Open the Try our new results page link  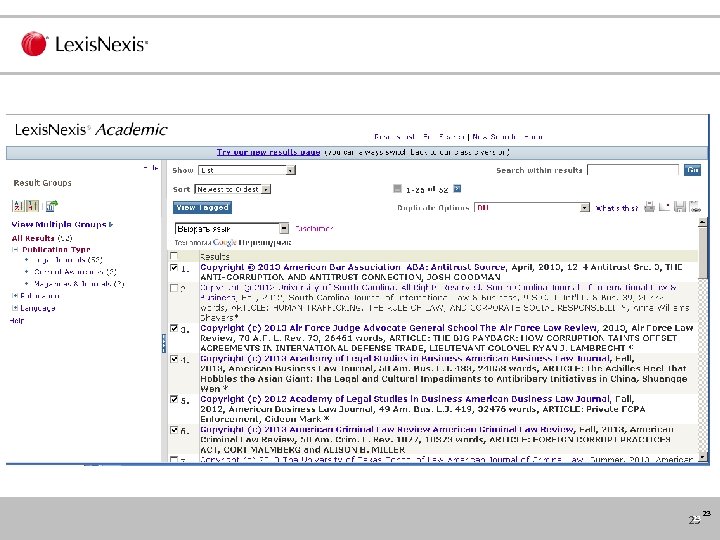click(268, 152)
